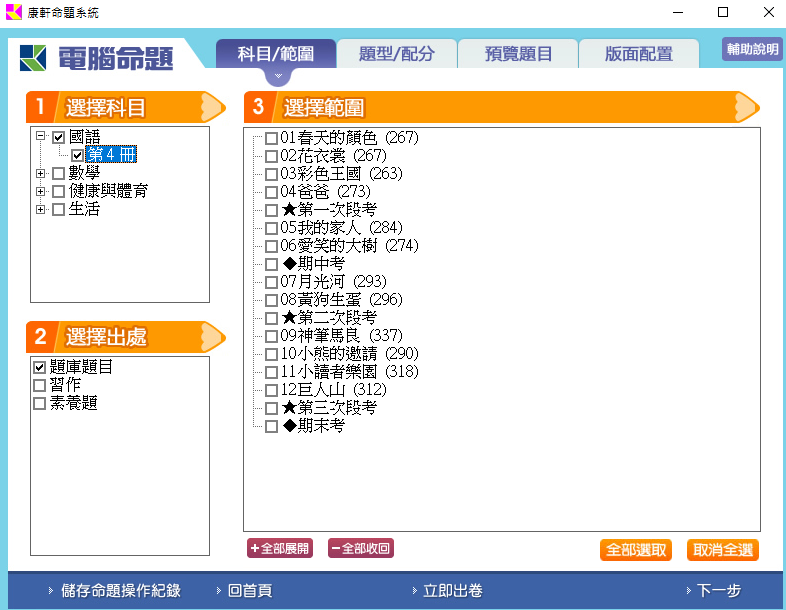Image resolution: width=786 pixels, height=610 pixels.
Task: Expand the 健康與體育 tree node
Action: (x=41, y=192)
